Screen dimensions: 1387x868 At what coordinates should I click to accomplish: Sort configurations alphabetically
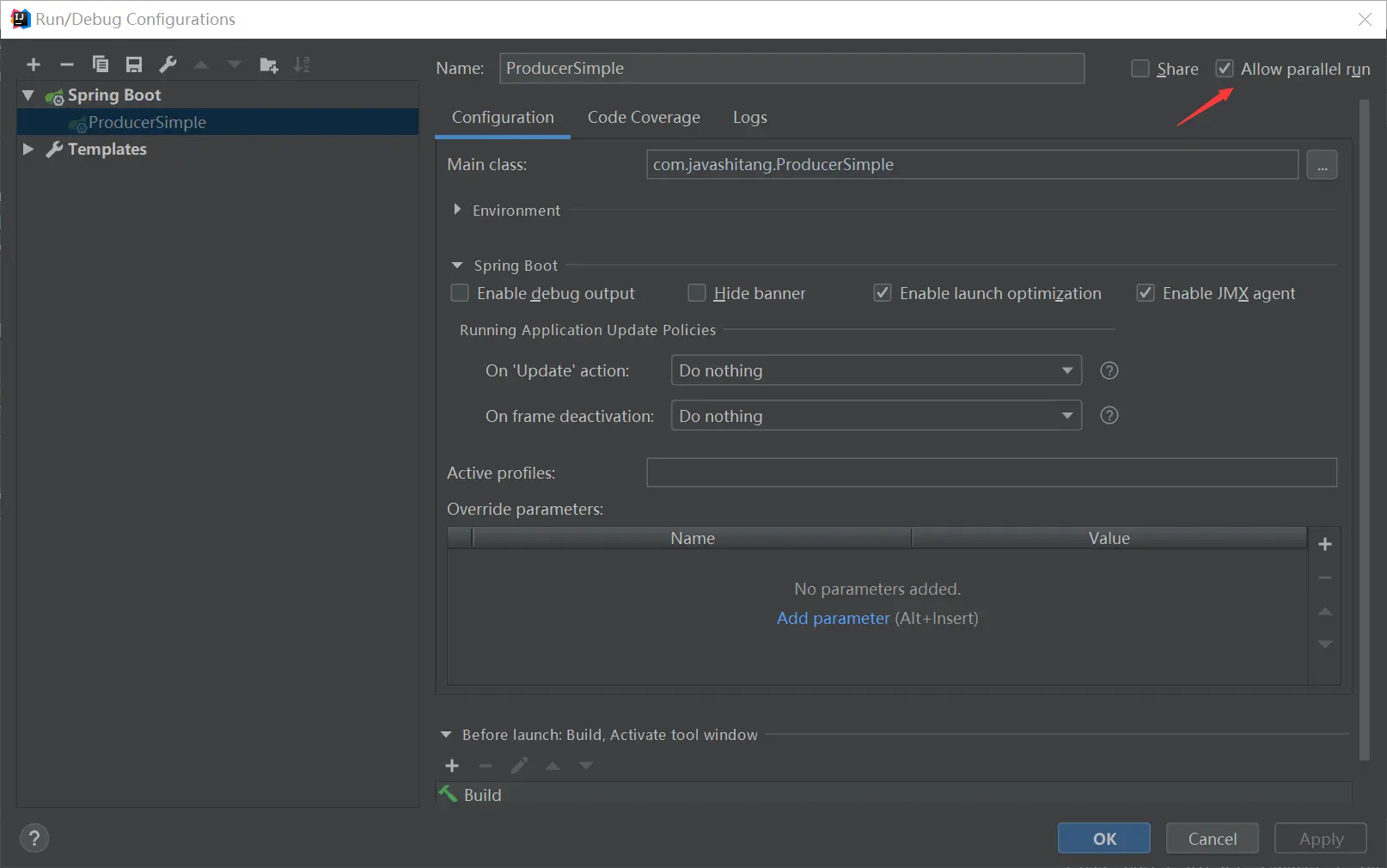(302, 64)
